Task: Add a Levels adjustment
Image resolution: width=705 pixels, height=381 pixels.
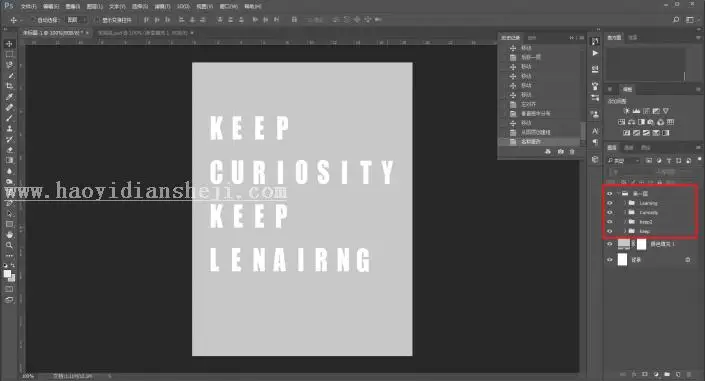Action: click(x=636, y=111)
